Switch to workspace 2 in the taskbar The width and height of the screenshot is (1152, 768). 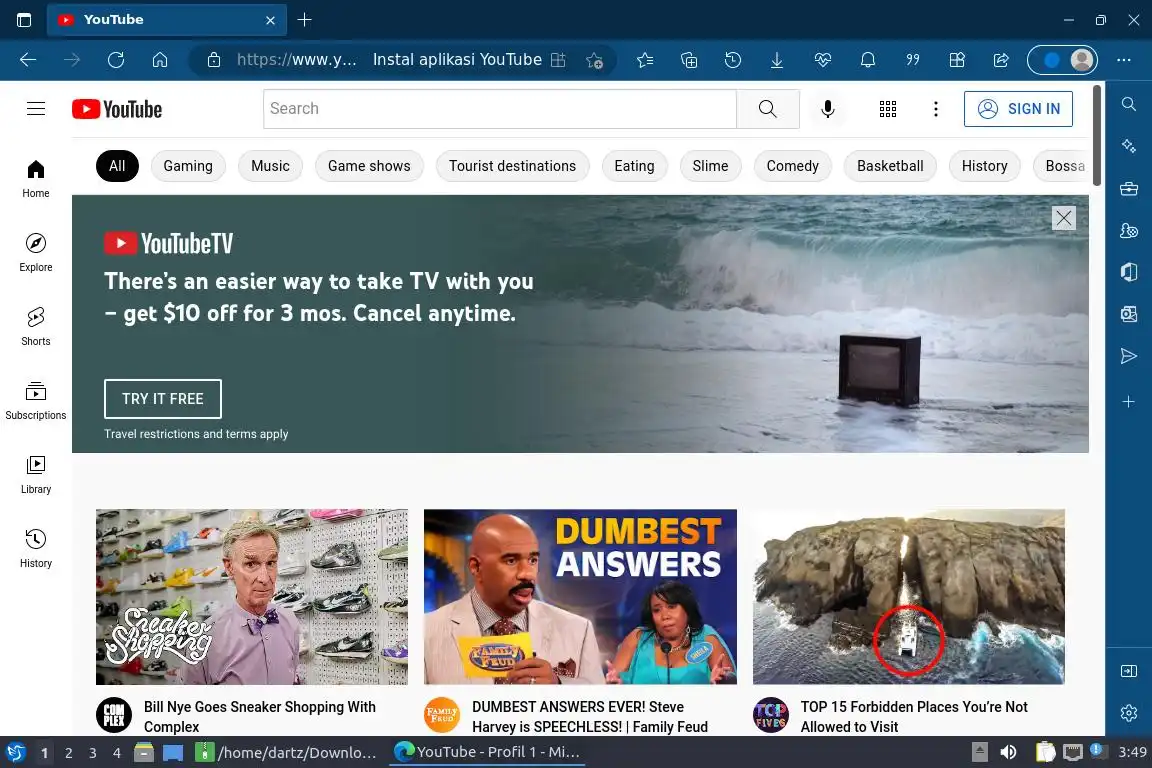68,753
